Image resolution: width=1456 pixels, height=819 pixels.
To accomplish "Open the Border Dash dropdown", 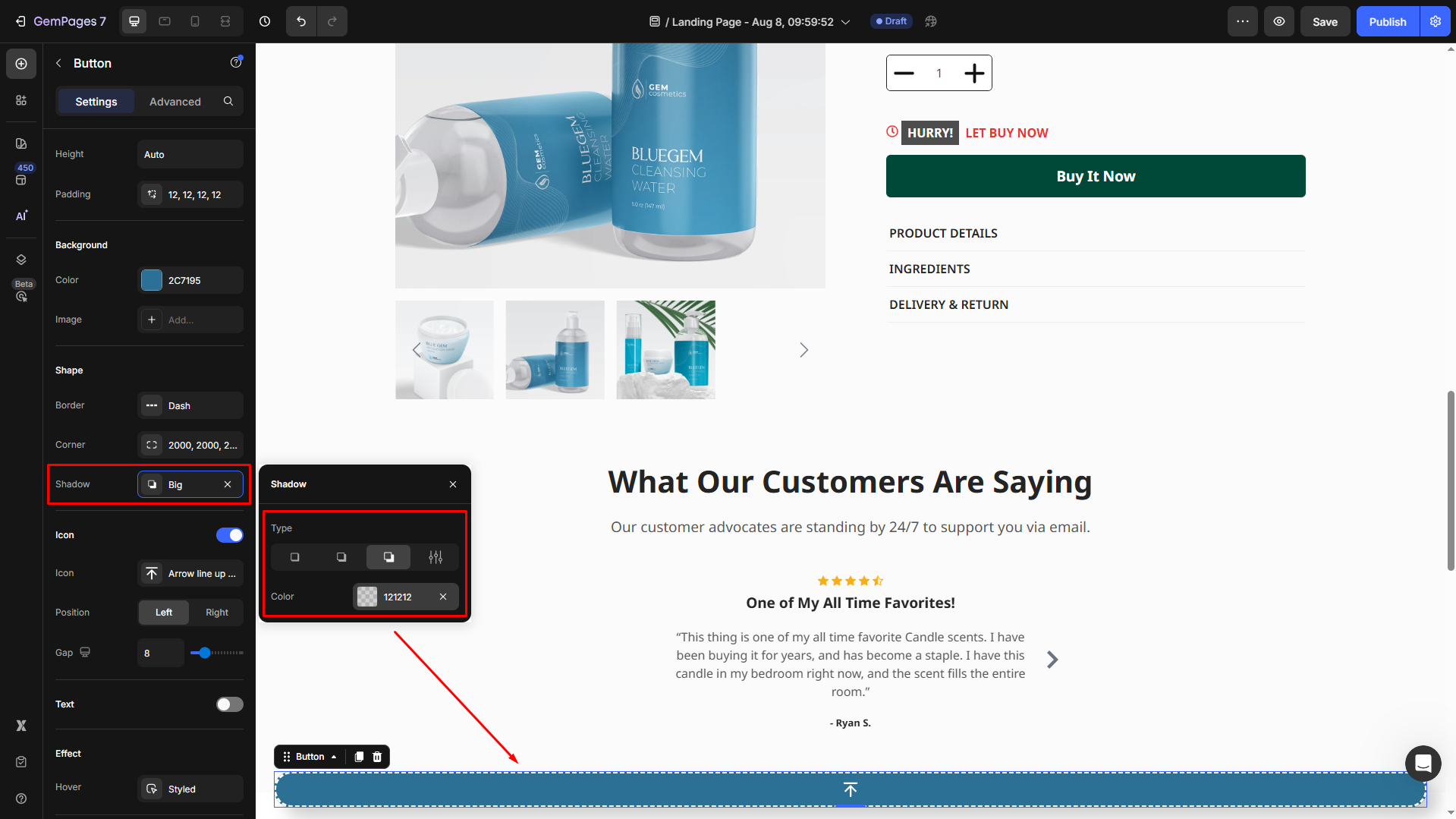I will tap(190, 405).
